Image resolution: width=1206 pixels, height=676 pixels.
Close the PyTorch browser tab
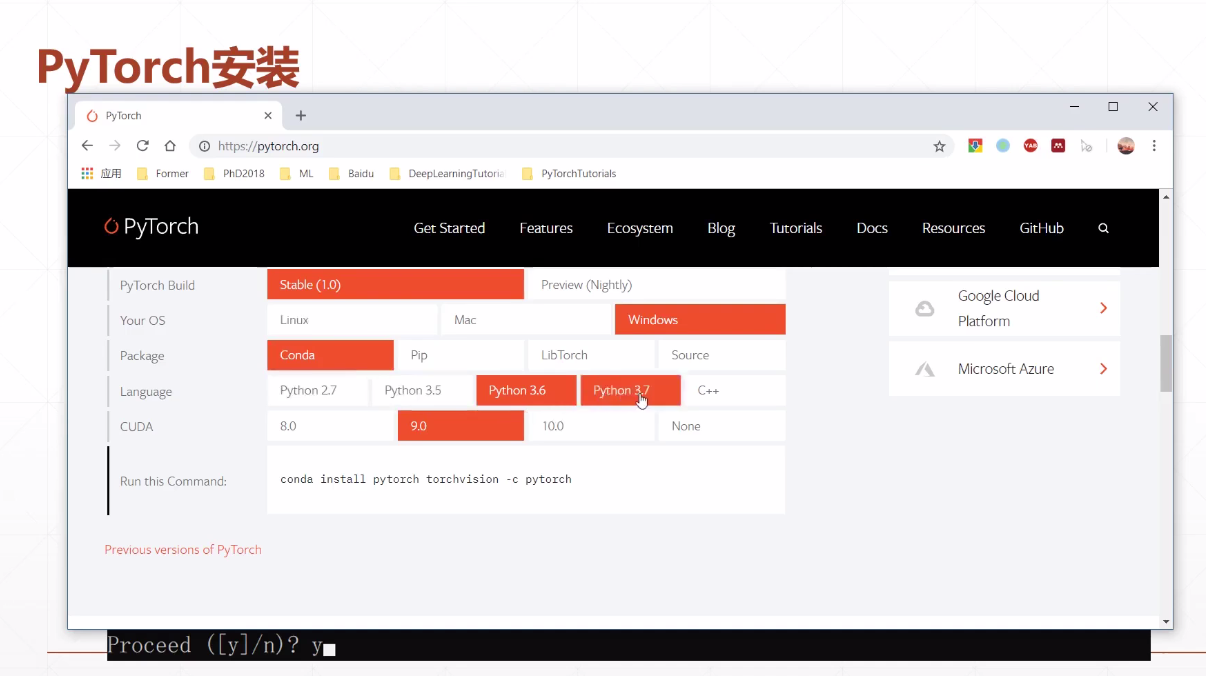(268, 116)
